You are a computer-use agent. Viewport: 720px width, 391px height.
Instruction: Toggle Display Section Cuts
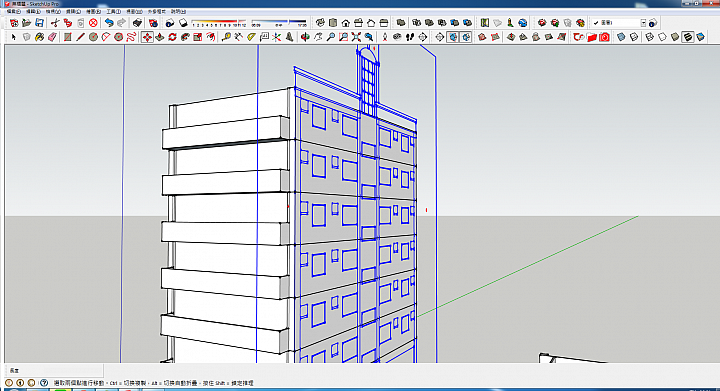pos(466,37)
